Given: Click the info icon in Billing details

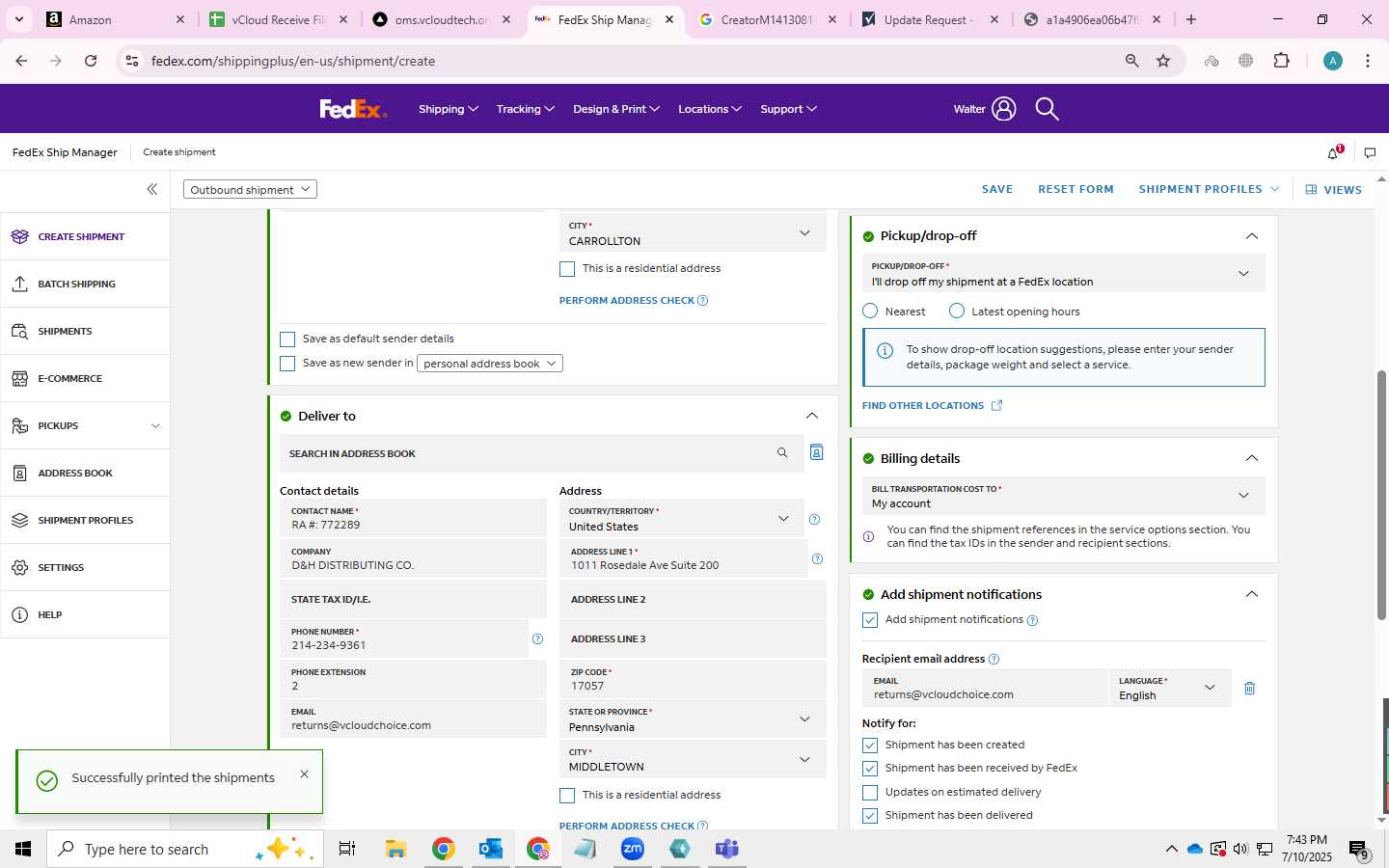Looking at the screenshot, I should (868, 536).
